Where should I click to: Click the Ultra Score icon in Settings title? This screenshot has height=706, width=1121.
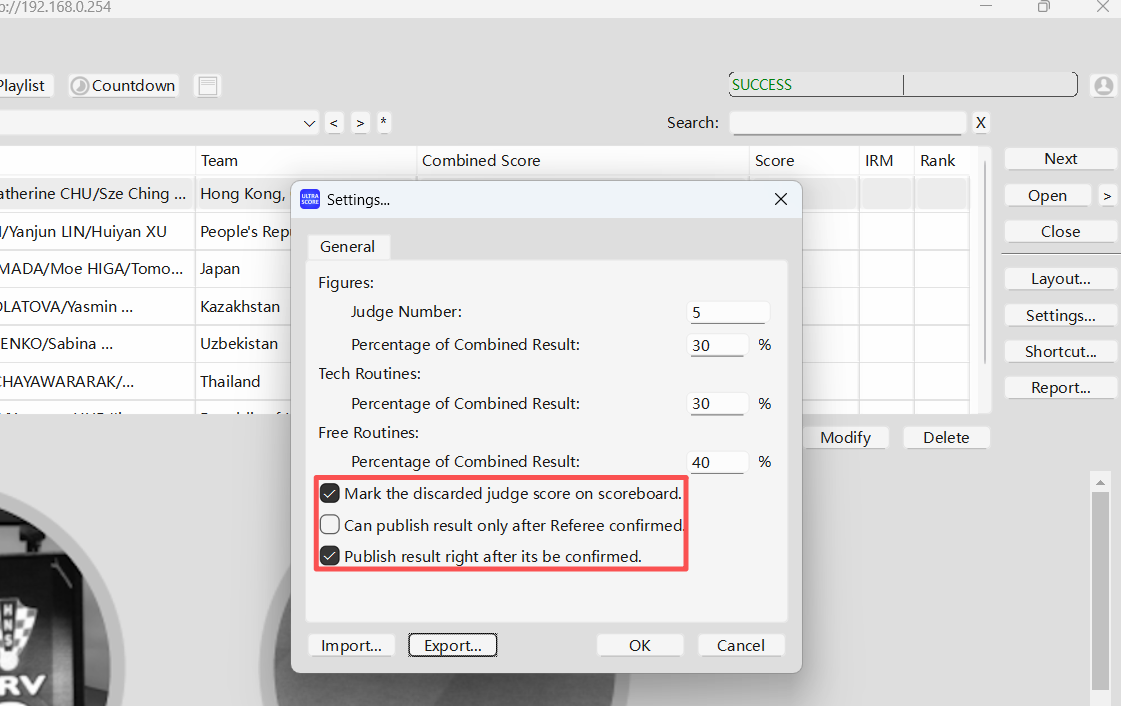310,199
